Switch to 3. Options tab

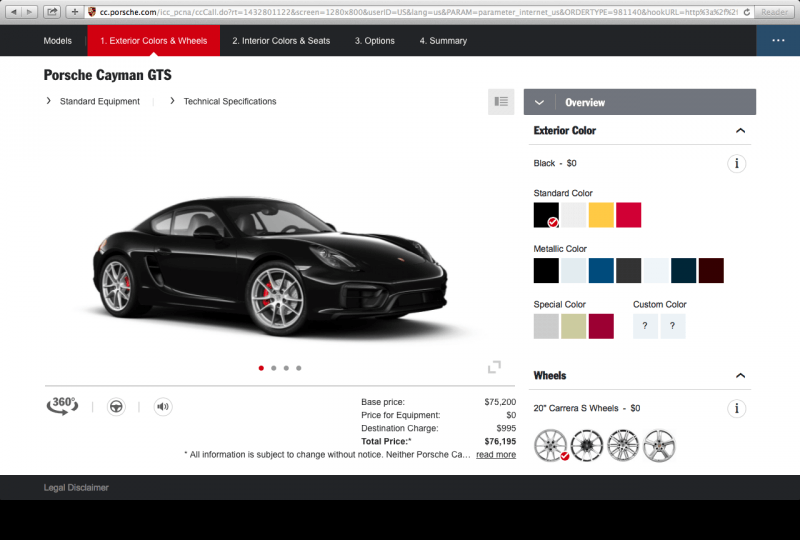(x=374, y=41)
